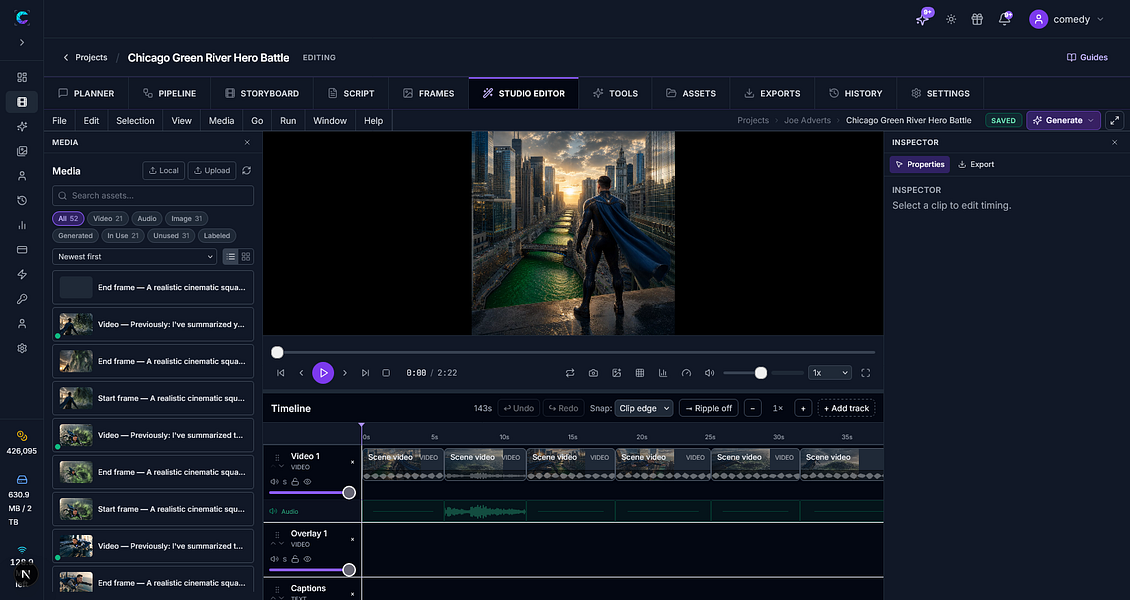The width and height of the screenshot is (1130, 600).
Task: Toggle the light/dark theme sun icon
Action: pyautogui.click(x=951, y=19)
